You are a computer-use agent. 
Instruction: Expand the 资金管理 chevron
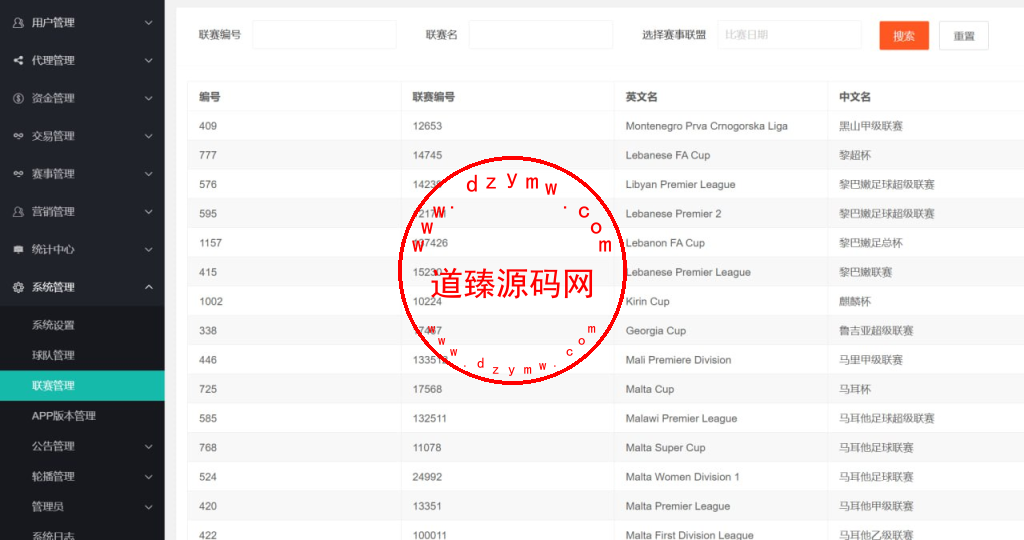tap(149, 99)
